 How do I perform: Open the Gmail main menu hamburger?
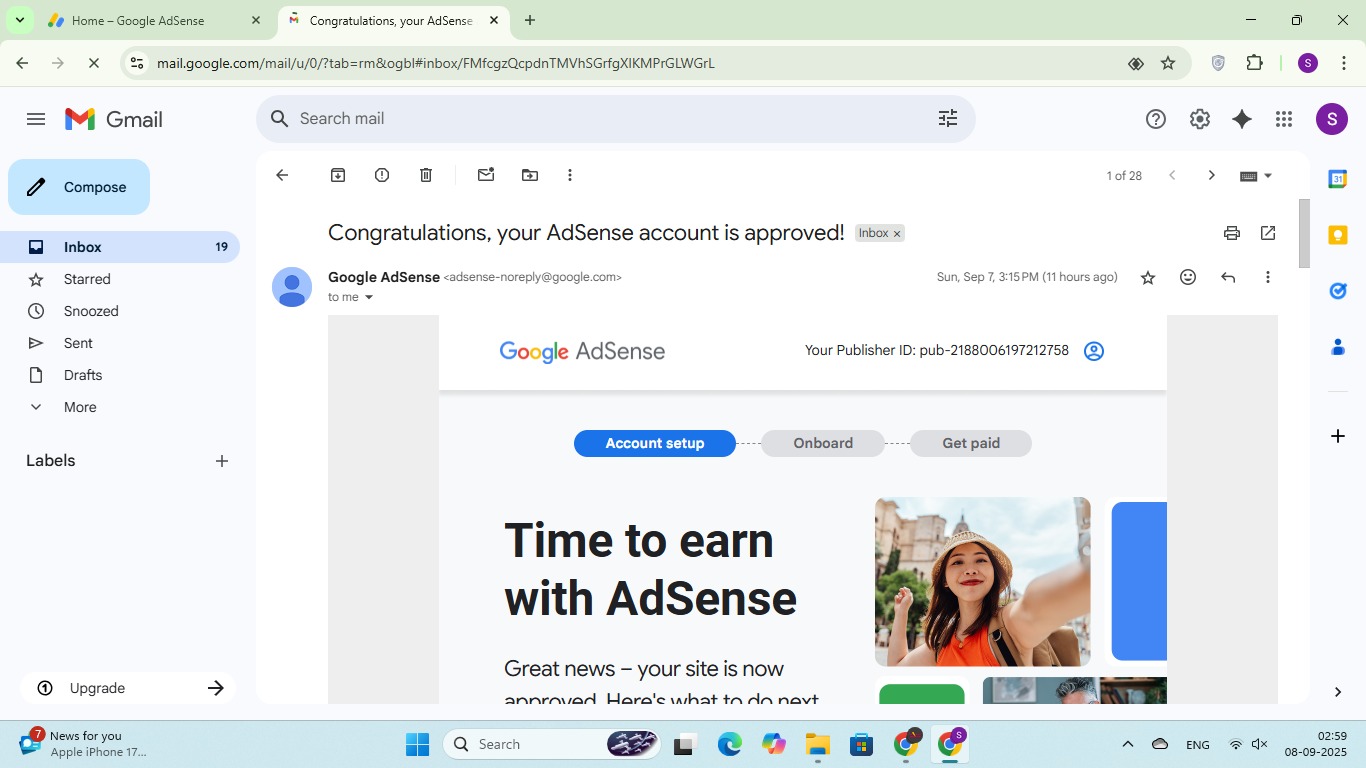(x=36, y=119)
